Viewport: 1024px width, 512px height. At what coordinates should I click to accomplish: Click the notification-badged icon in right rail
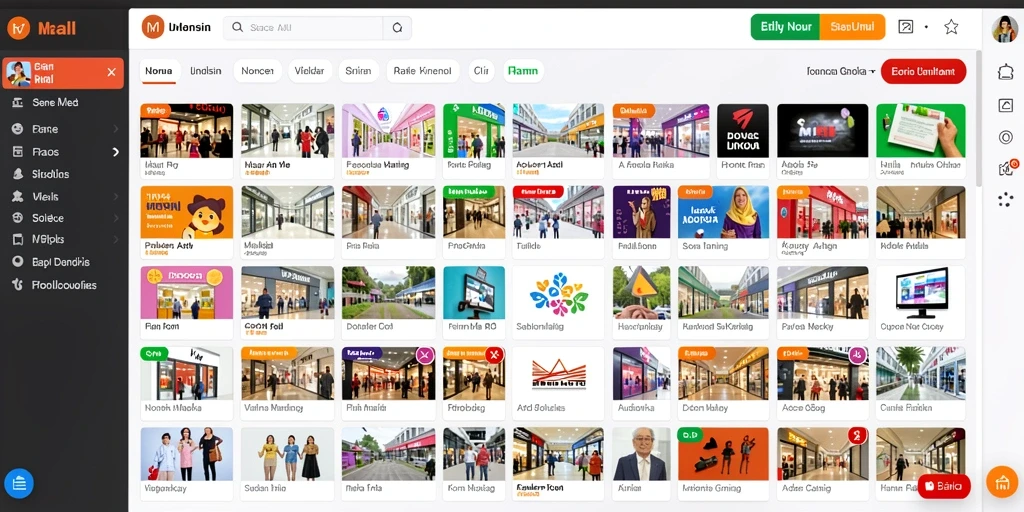(x=1006, y=168)
